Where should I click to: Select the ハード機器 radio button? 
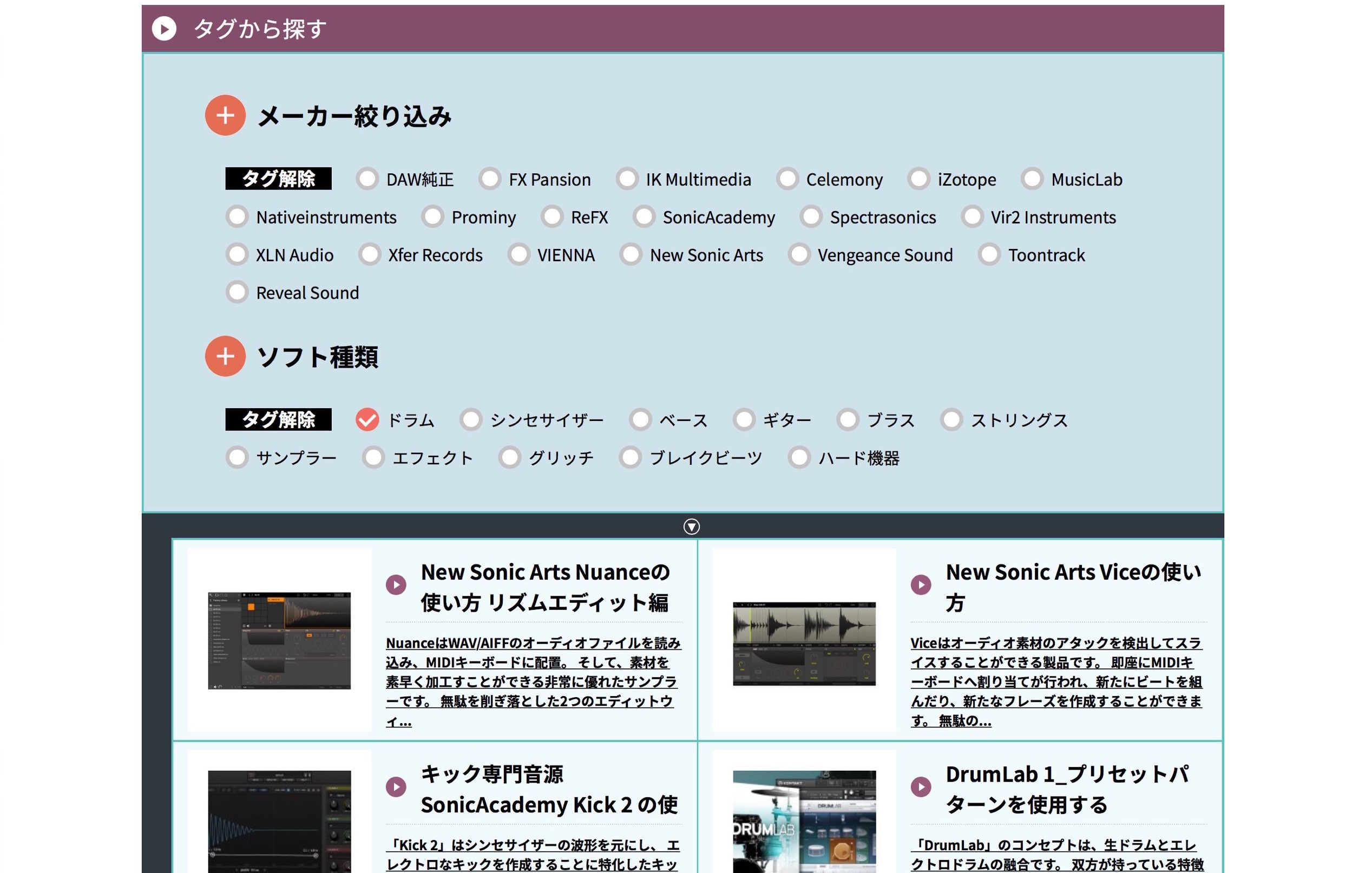(799, 457)
